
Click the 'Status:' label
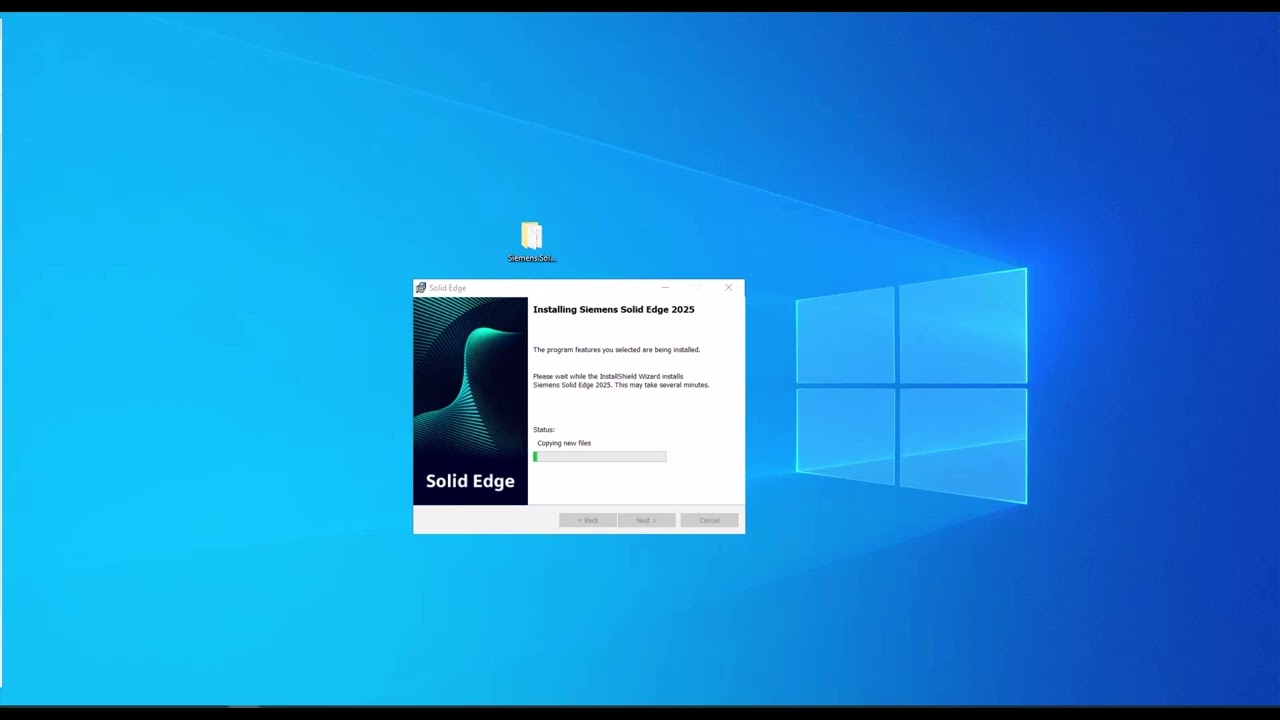pyautogui.click(x=544, y=430)
